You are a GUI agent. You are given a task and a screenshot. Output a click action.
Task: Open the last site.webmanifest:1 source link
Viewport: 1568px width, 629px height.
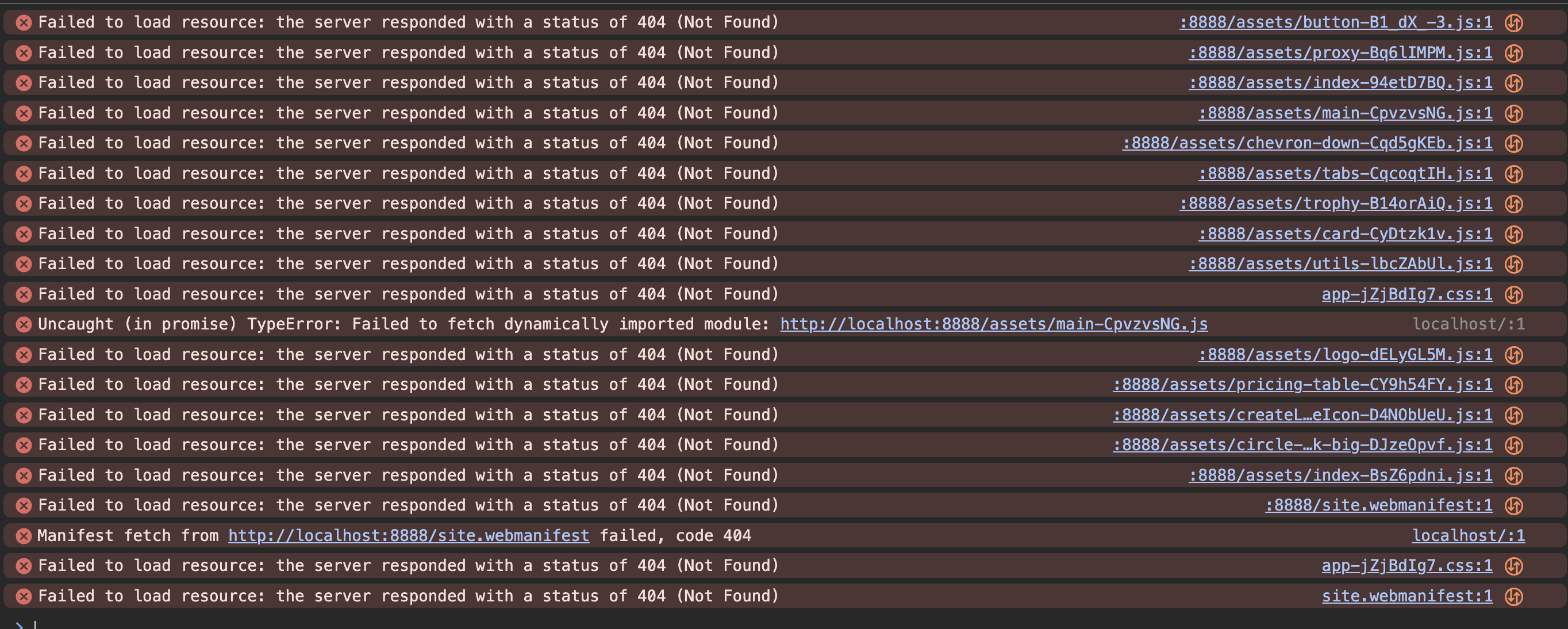pos(1406,596)
